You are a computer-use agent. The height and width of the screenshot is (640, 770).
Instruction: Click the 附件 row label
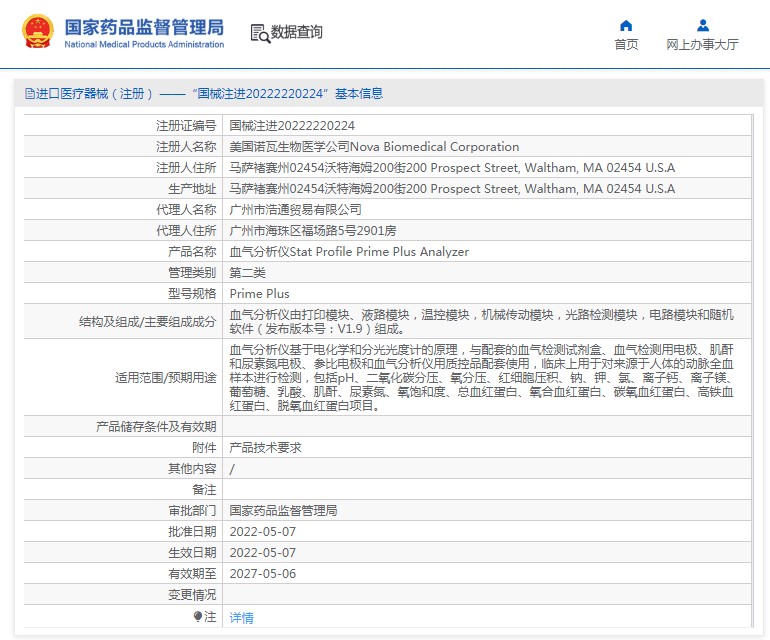pos(204,447)
